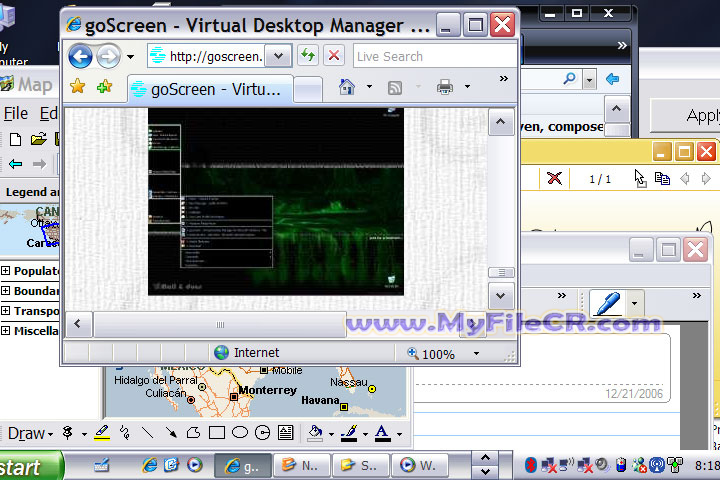The image size is (720, 480).
Task: Select the Line drawing tool
Action: coord(147,433)
